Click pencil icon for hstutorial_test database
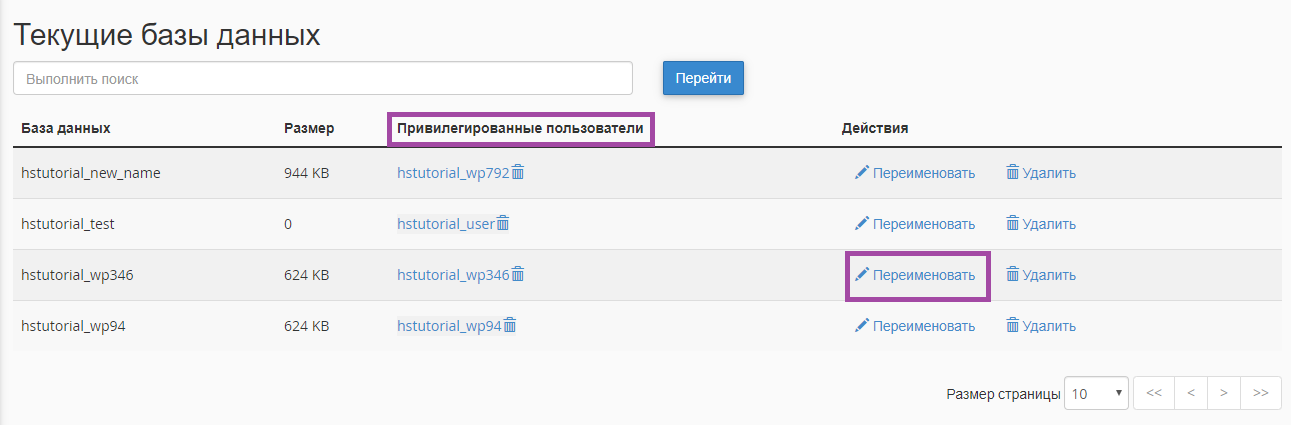 (861, 223)
